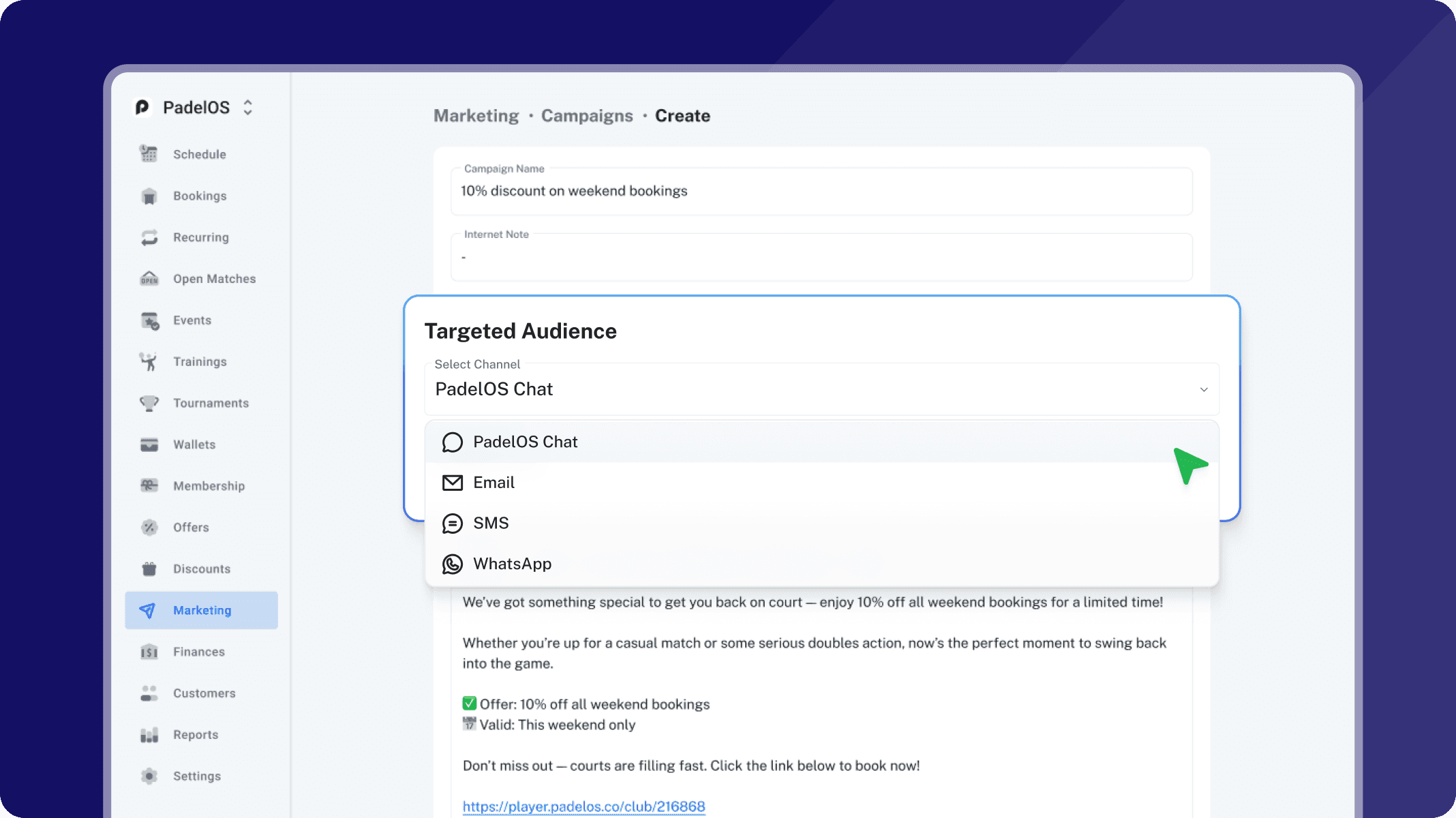This screenshot has width=1456, height=818.
Task: Choose Email from channel options
Action: pos(494,483)
